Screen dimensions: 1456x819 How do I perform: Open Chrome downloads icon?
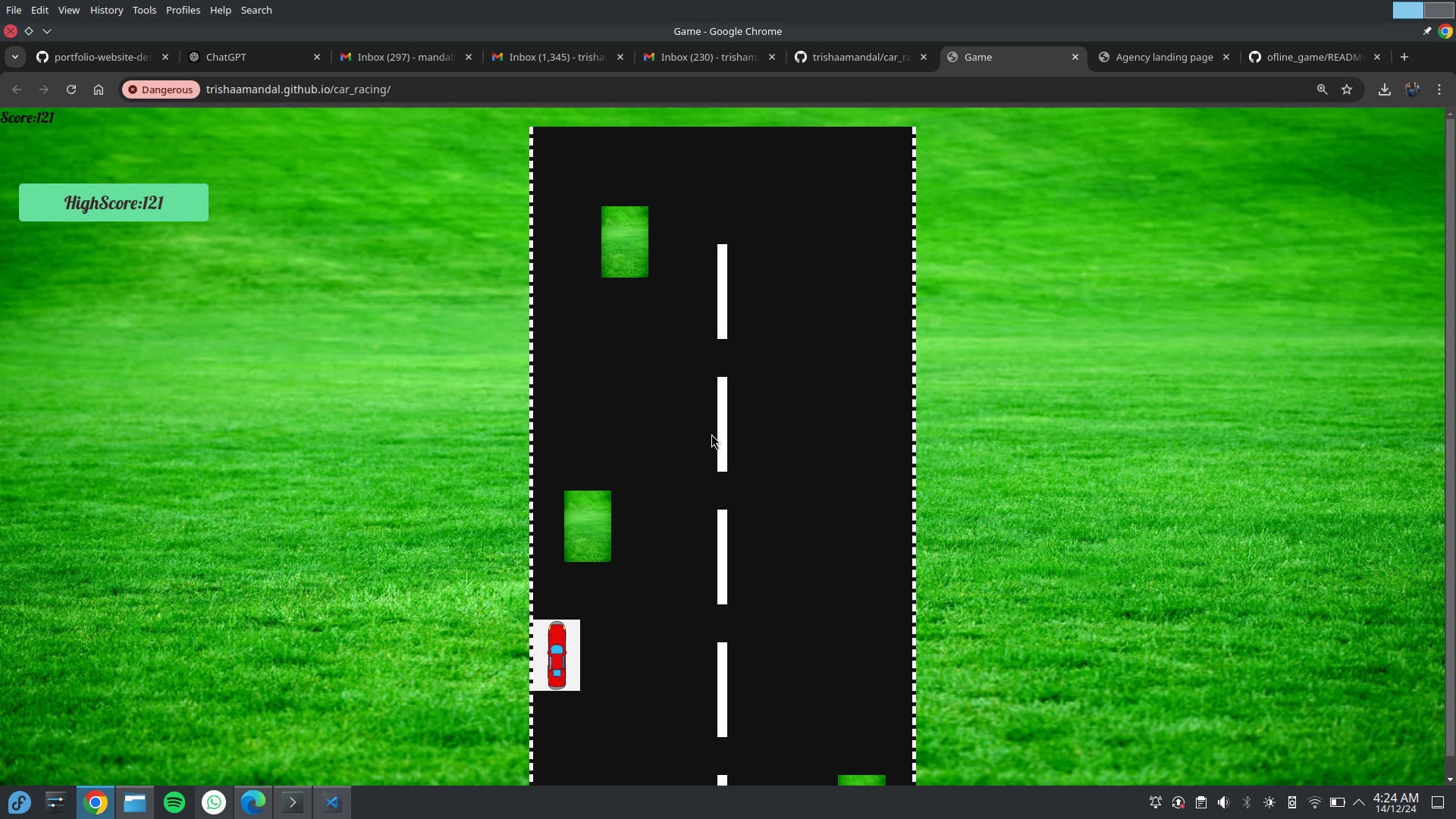[1384, 89]
